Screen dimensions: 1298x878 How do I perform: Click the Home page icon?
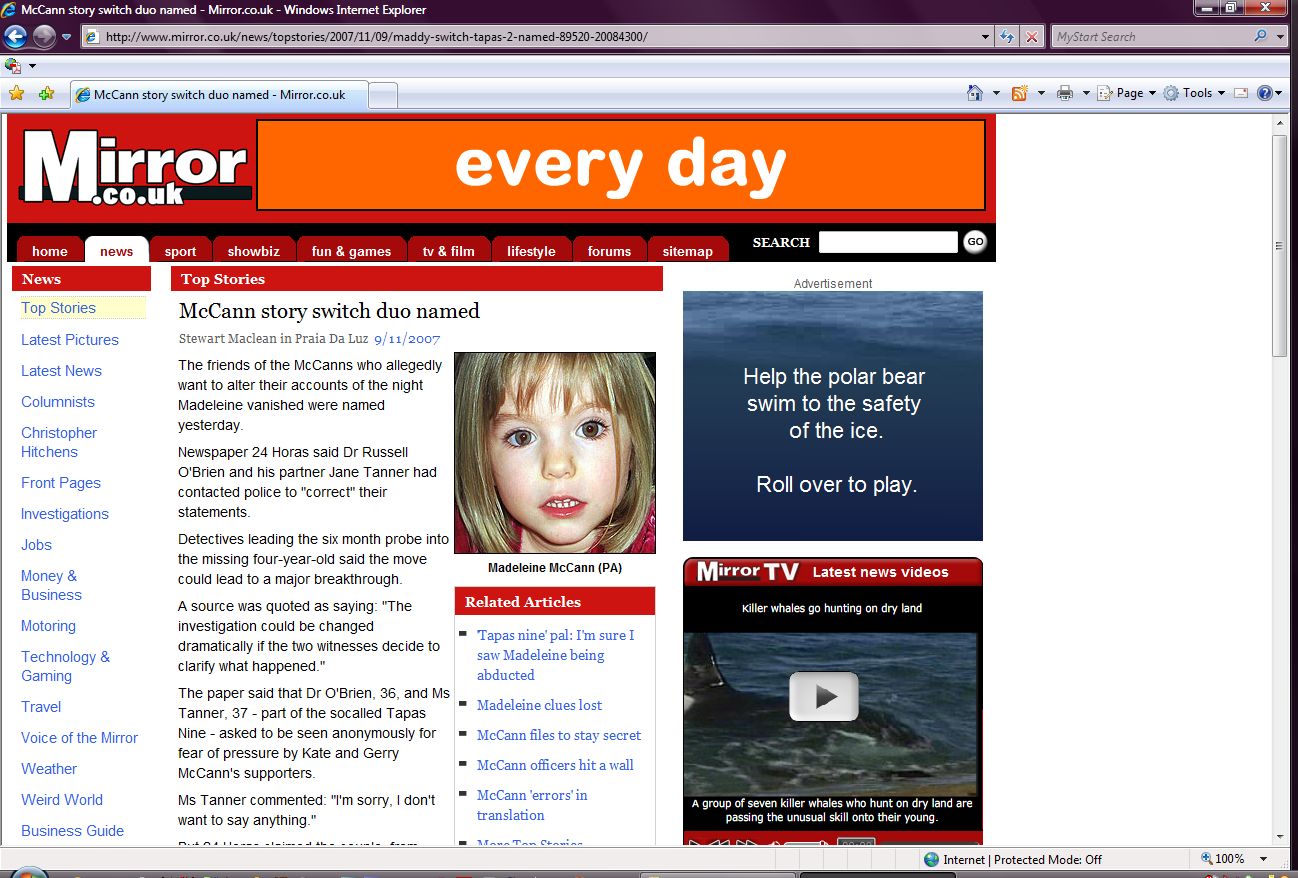coord(975,93)
